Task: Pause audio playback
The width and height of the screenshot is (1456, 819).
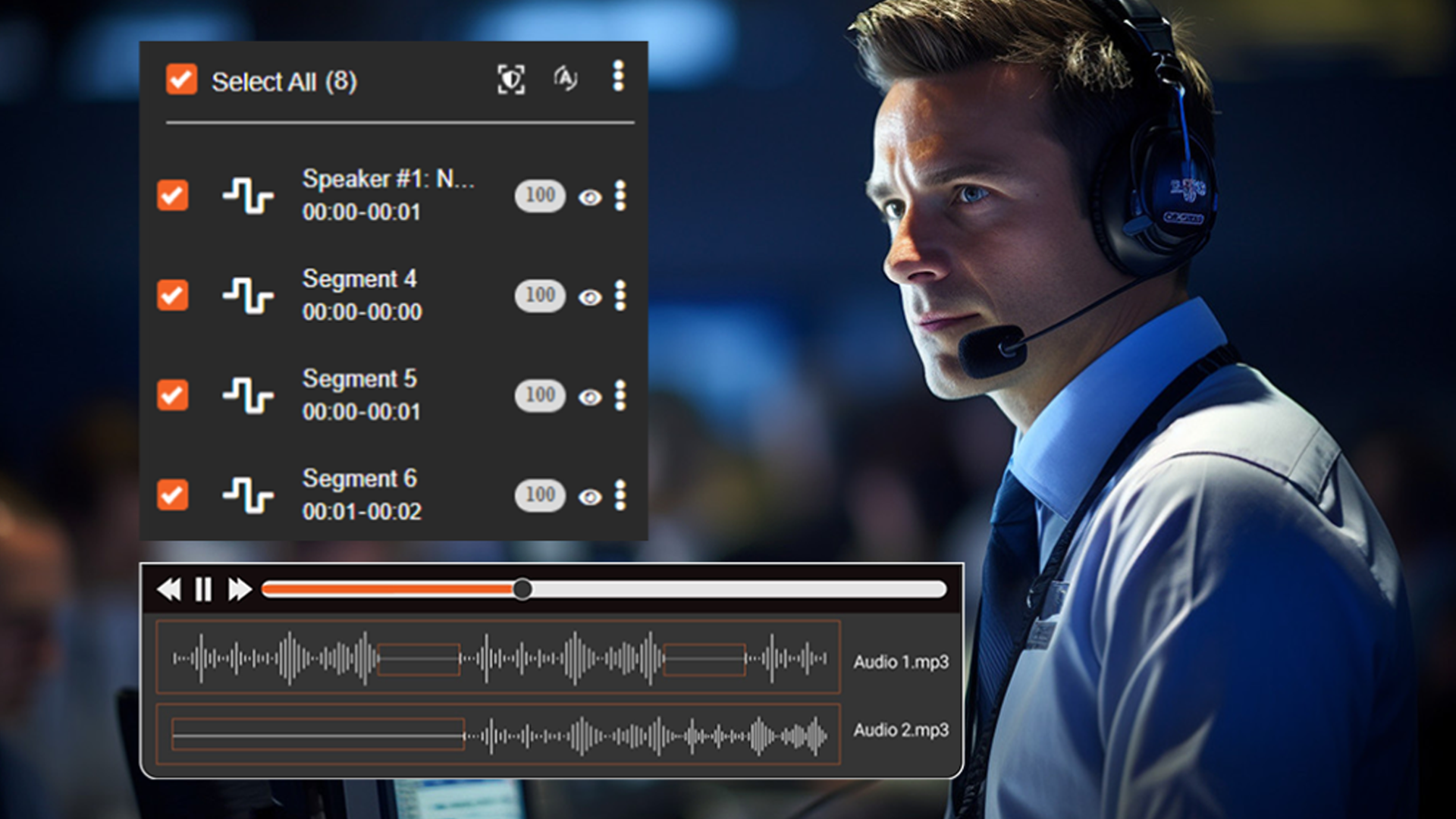Action: [x=203, y=589]
